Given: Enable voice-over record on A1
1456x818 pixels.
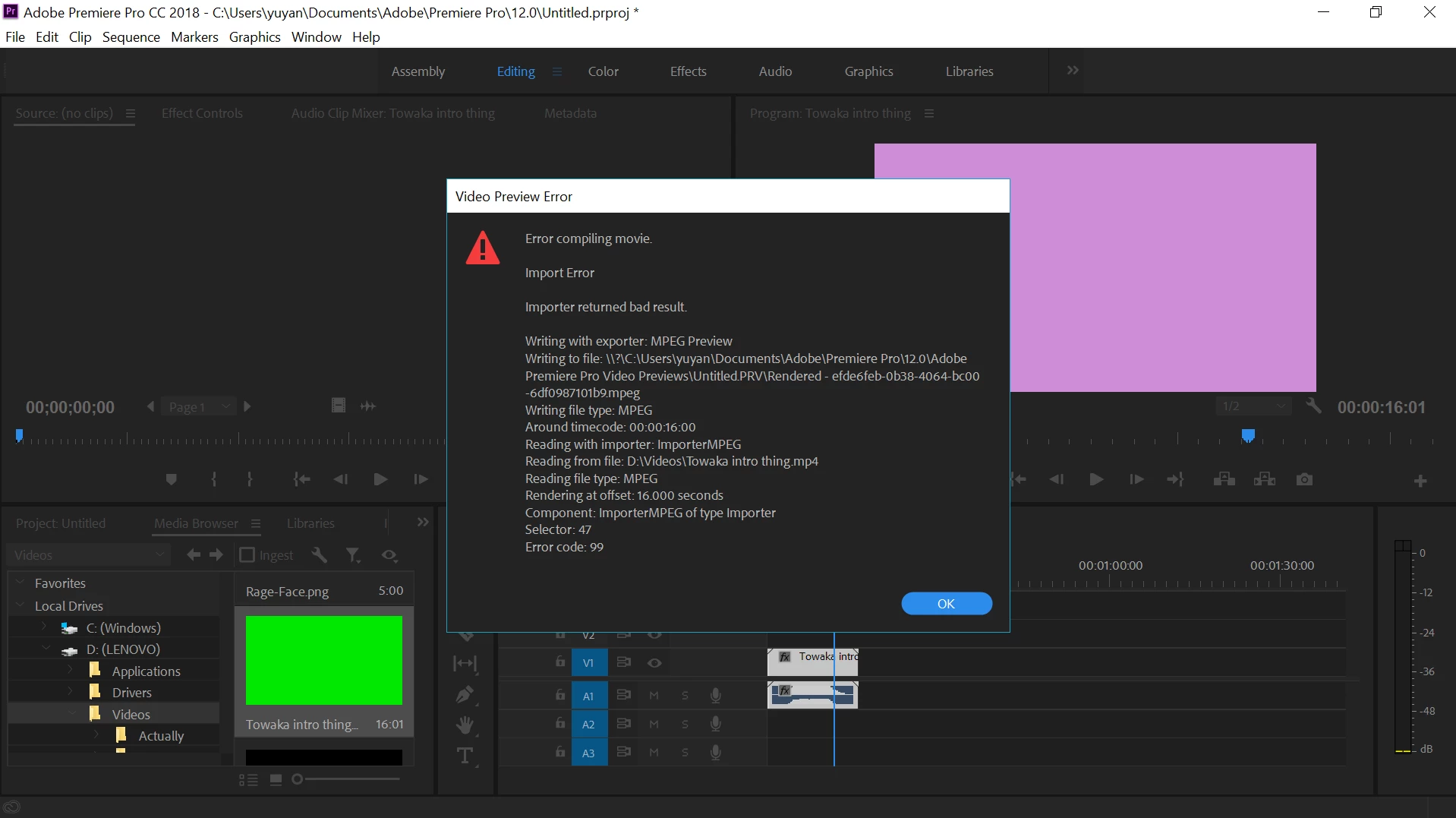Looking at the screenshot, I should coord(715,695).
